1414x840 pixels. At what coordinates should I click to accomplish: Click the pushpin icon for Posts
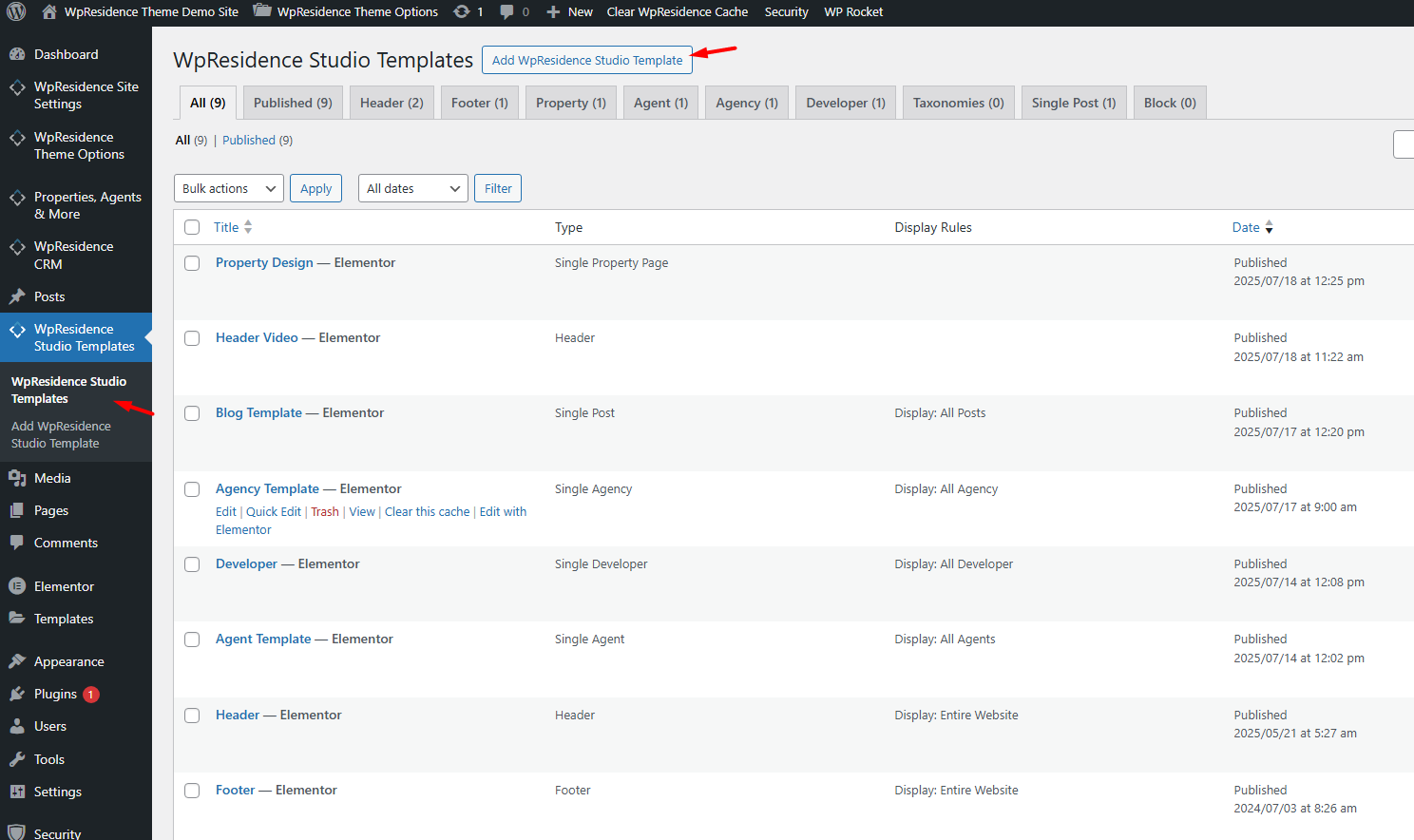click(x=17, y=296)
